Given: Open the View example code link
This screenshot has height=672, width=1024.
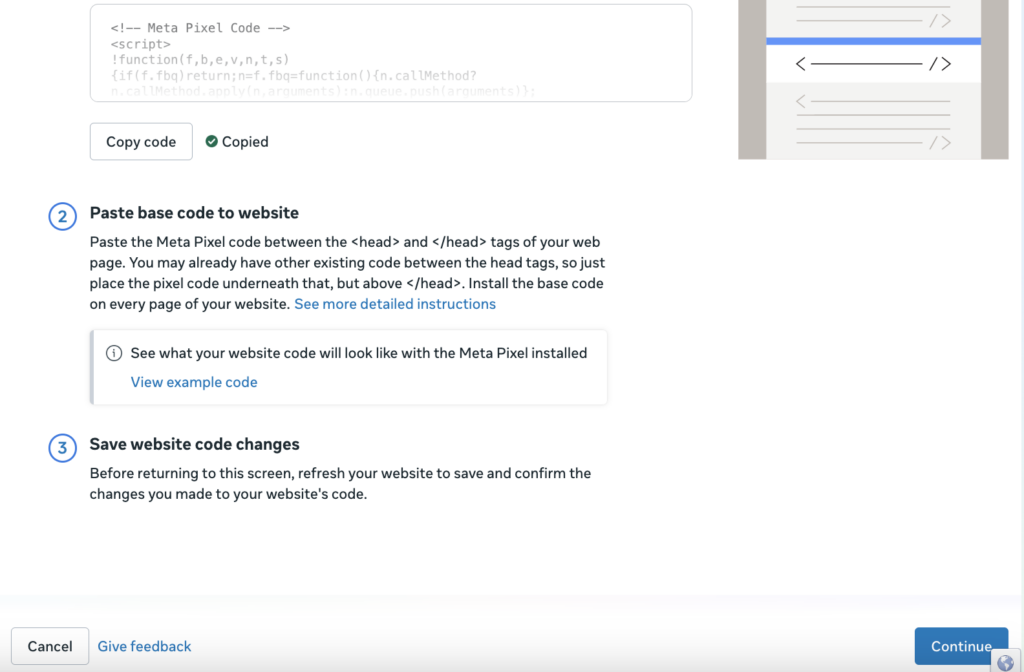Looking at the screenshot, I should pos(194,382).
